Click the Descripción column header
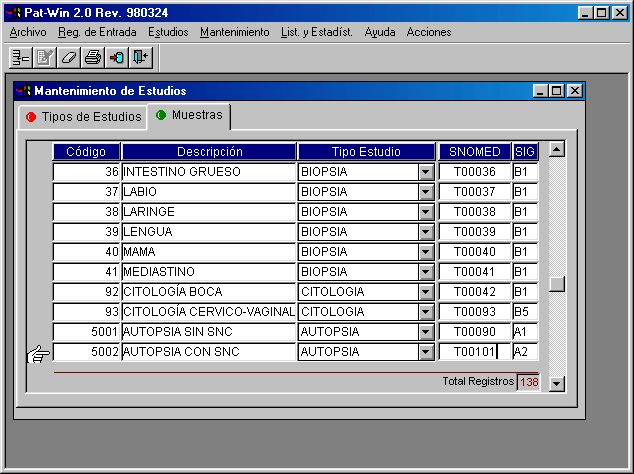 pyautogui.click(x=209, y=152)
